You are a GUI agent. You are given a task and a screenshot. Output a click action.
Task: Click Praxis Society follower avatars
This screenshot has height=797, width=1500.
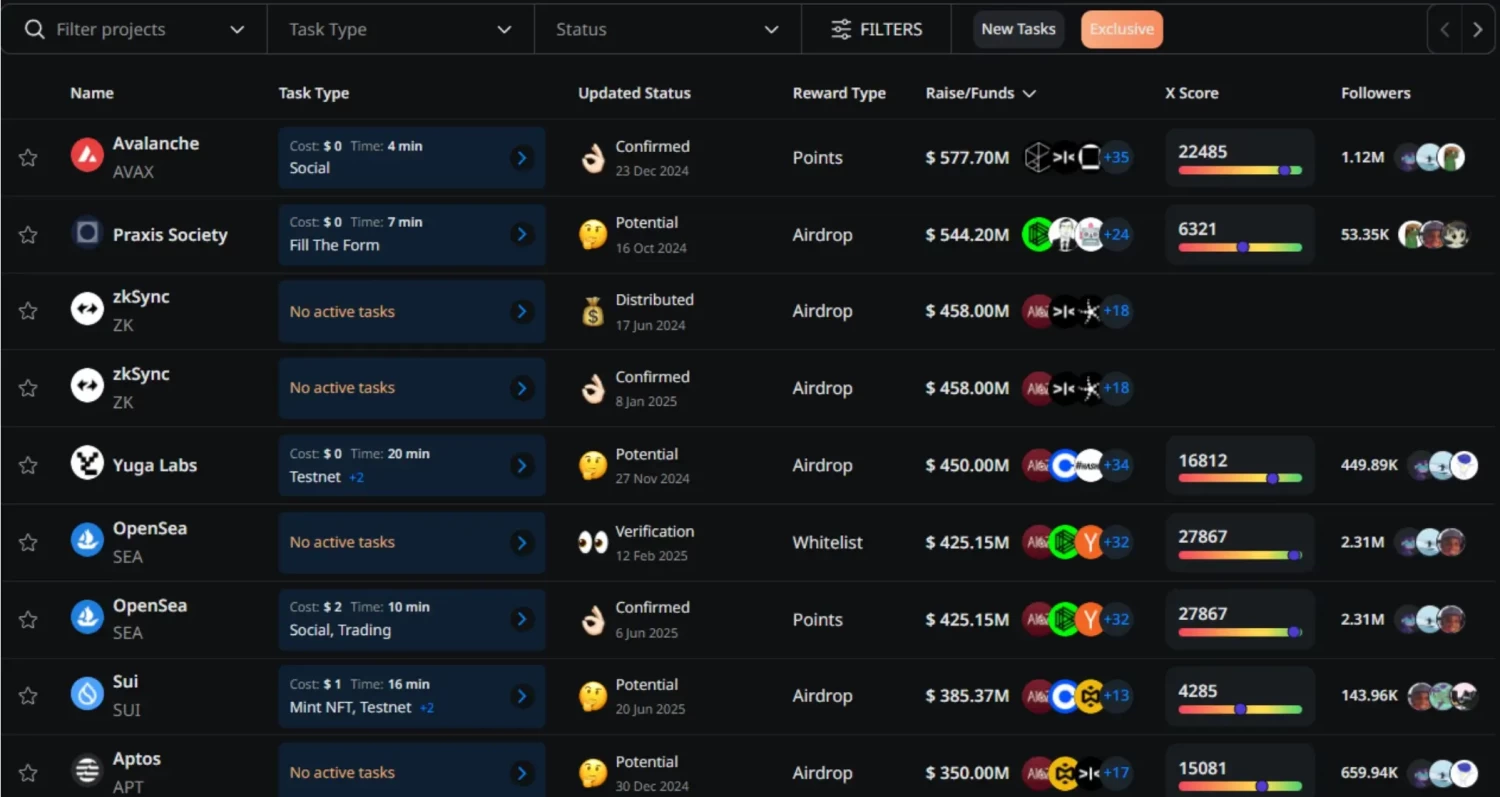click(1434, 235)
